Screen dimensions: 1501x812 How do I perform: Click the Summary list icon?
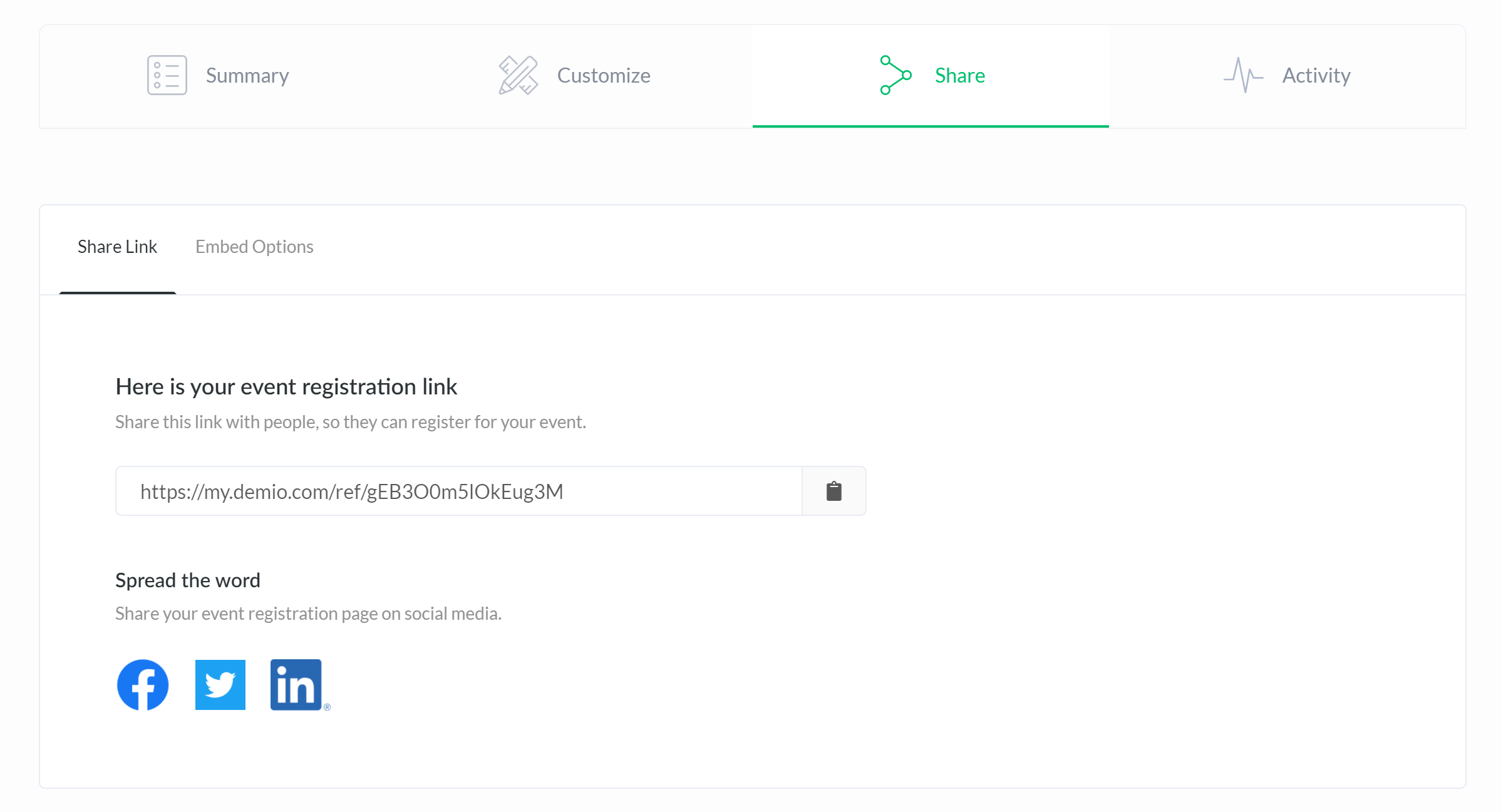tap(167, 75)
